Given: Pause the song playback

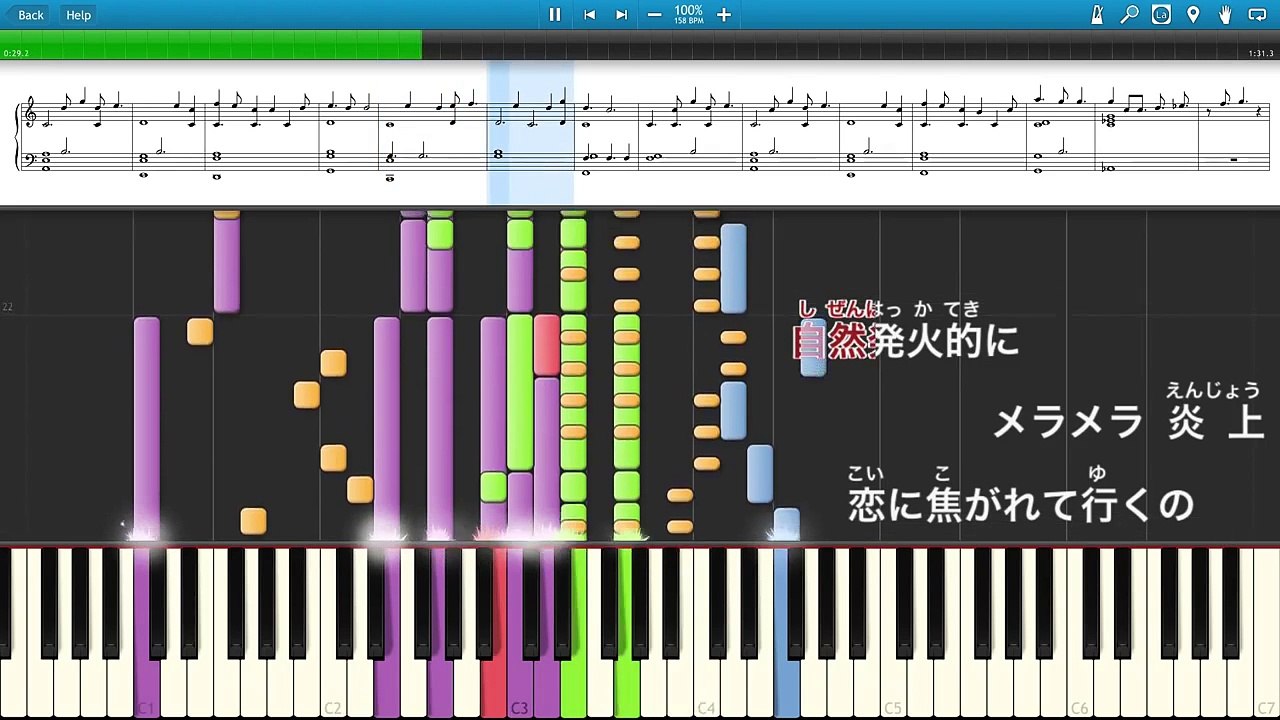Looking at the screenshot, I should (x=555, y=15).
